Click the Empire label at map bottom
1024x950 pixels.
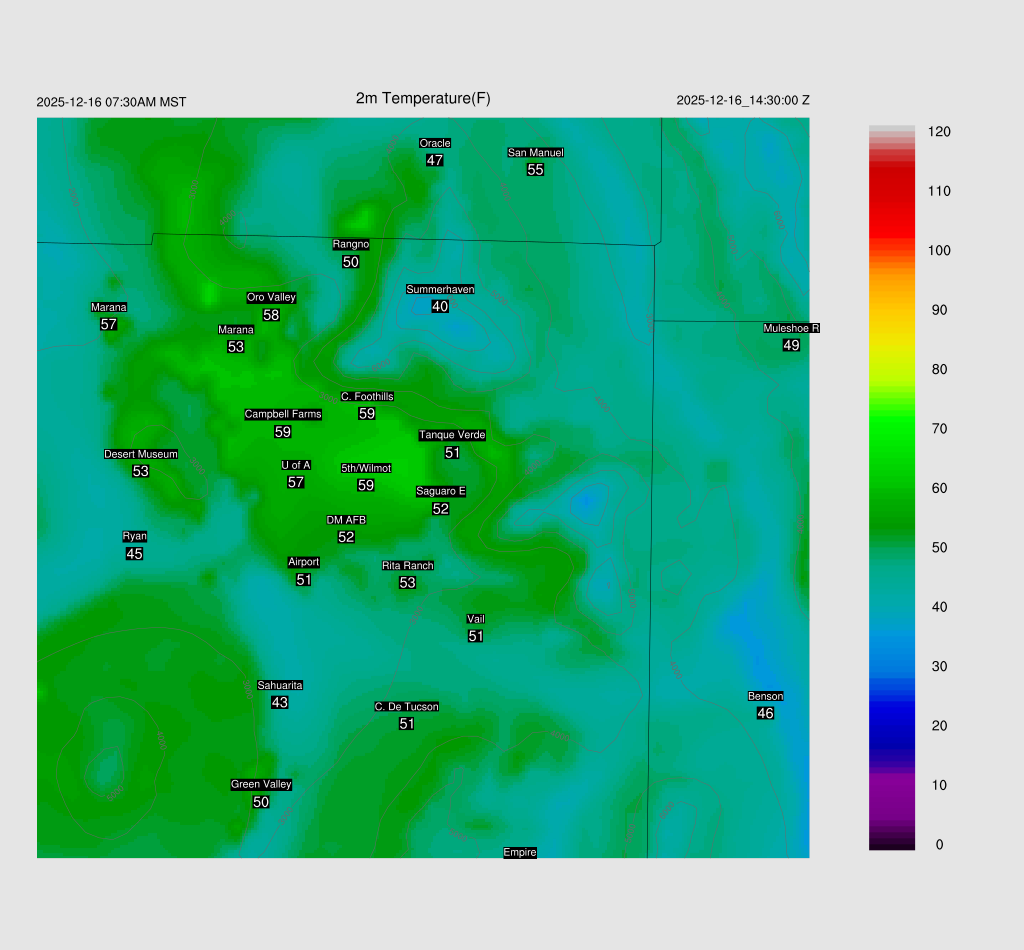pos(520,852)
